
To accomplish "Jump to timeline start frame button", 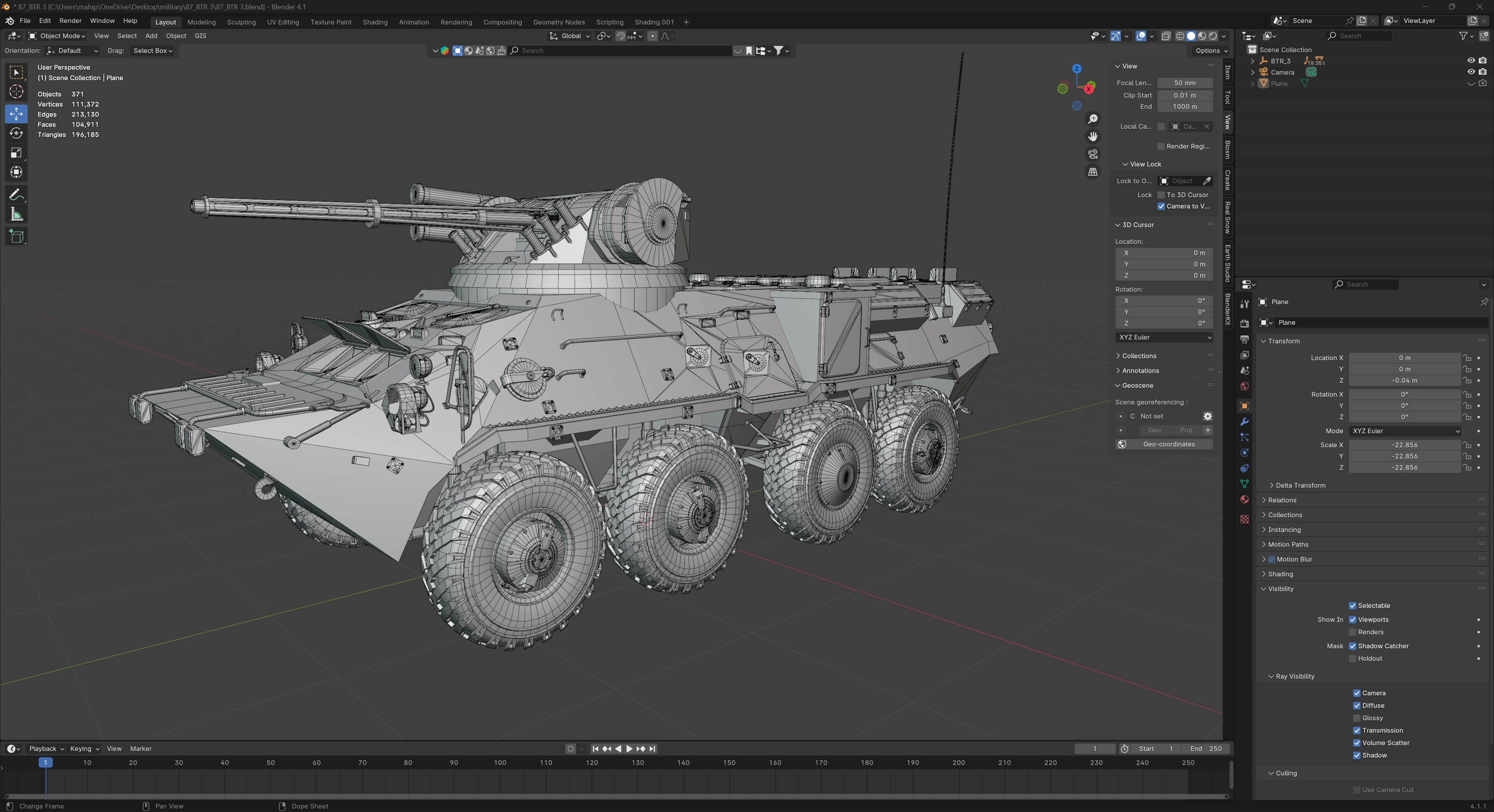I will click(x=595, y=749).
